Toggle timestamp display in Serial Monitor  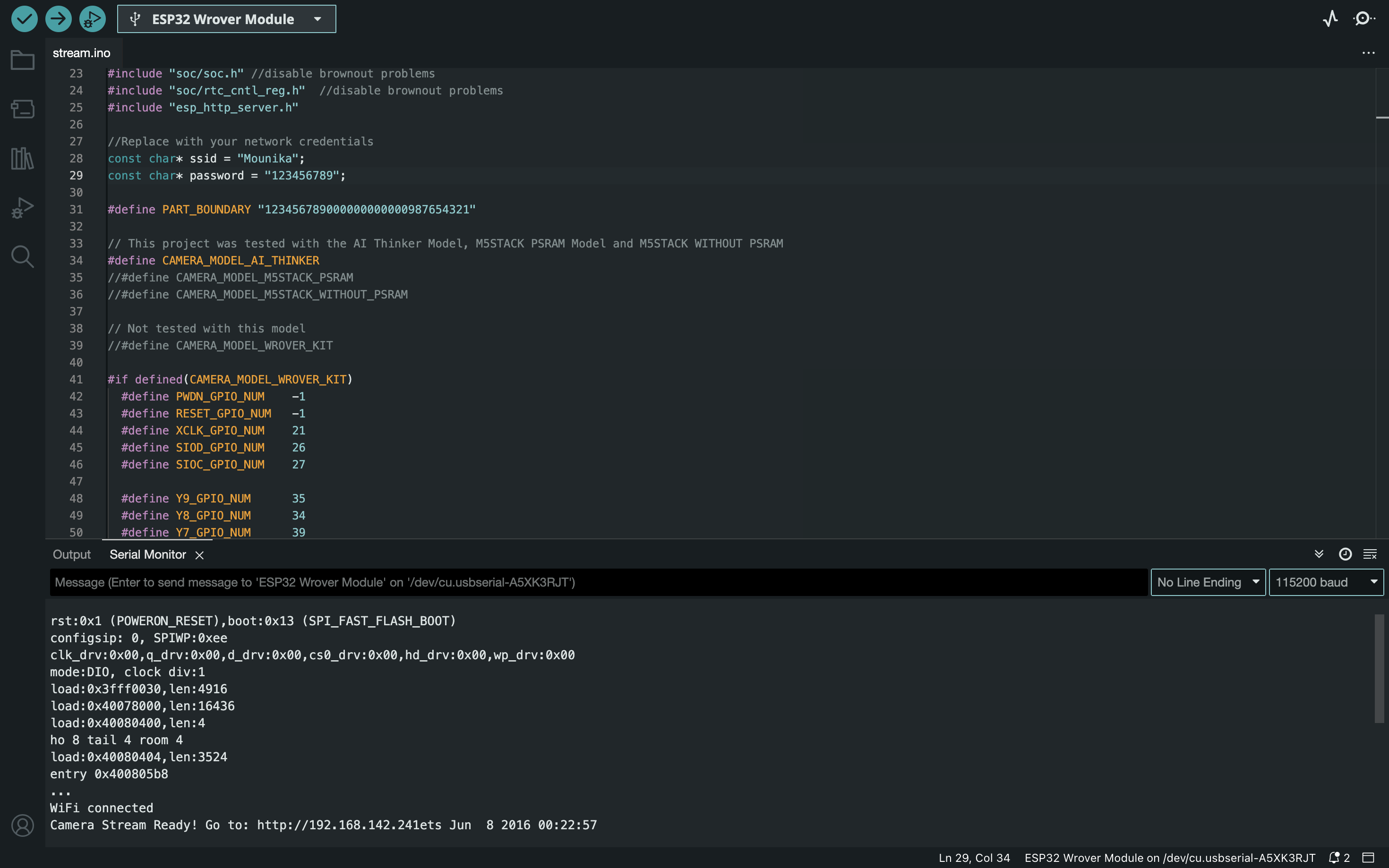1345,554
